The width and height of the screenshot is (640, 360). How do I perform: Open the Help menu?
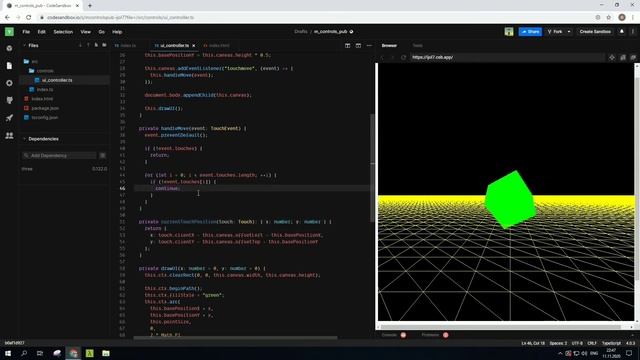(117, 32)
